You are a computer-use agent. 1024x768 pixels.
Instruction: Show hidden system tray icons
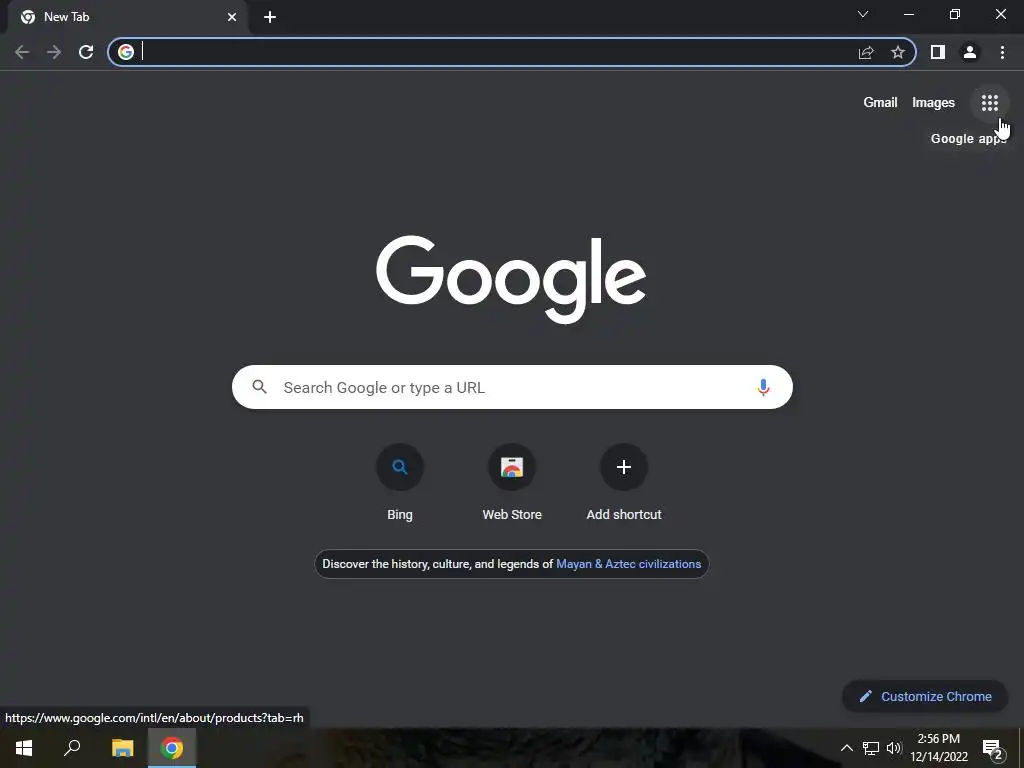point(846,748)
